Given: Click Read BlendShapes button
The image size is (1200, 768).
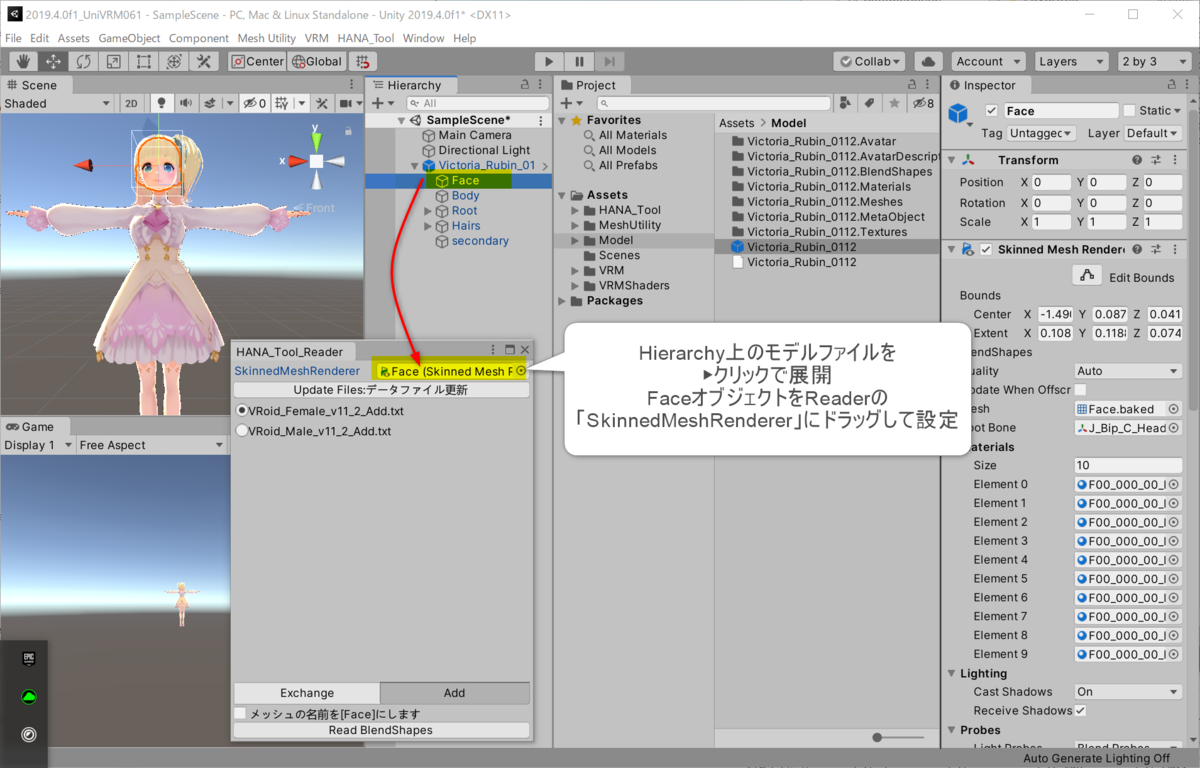Looking at the screenshot, I should point(381,730).
